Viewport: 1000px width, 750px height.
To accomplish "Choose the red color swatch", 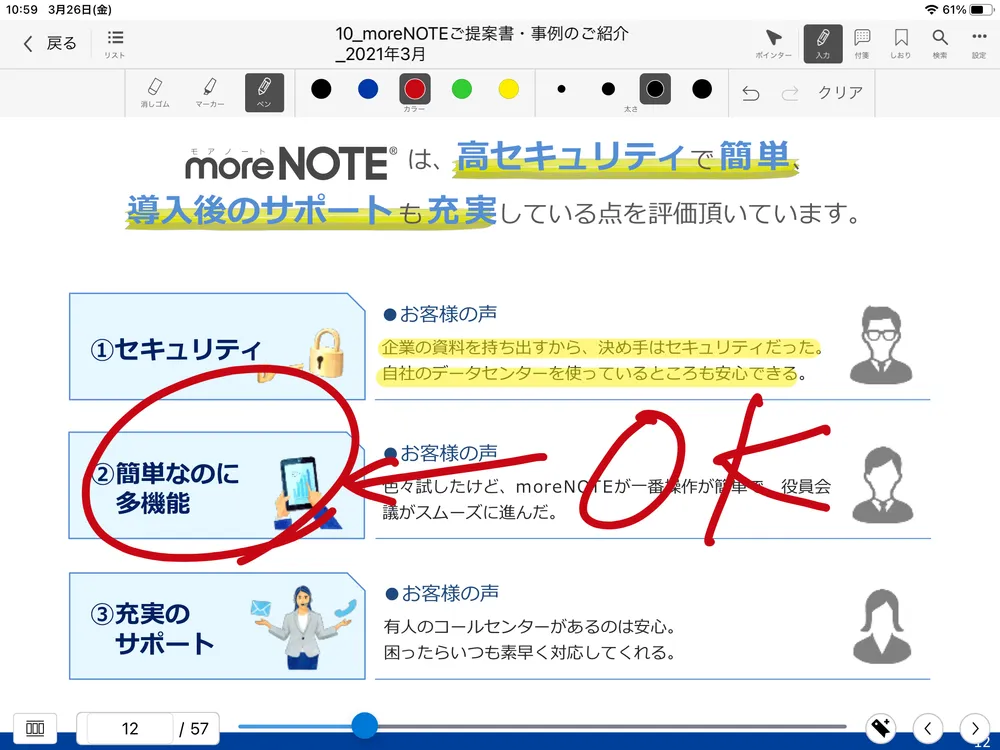I will 415,89.
